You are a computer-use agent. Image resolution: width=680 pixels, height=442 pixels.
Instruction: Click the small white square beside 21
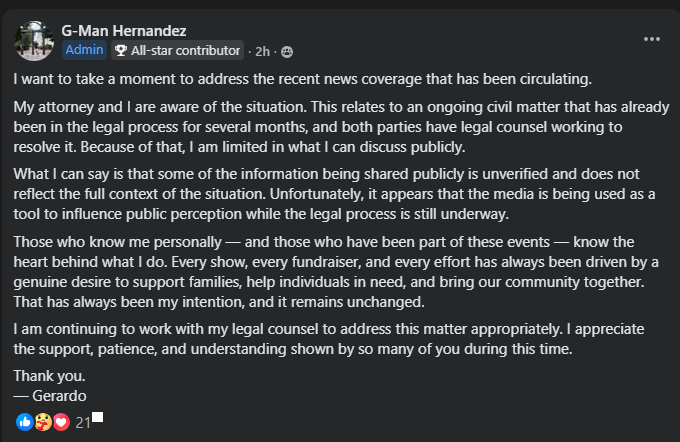tap(98, 418)
